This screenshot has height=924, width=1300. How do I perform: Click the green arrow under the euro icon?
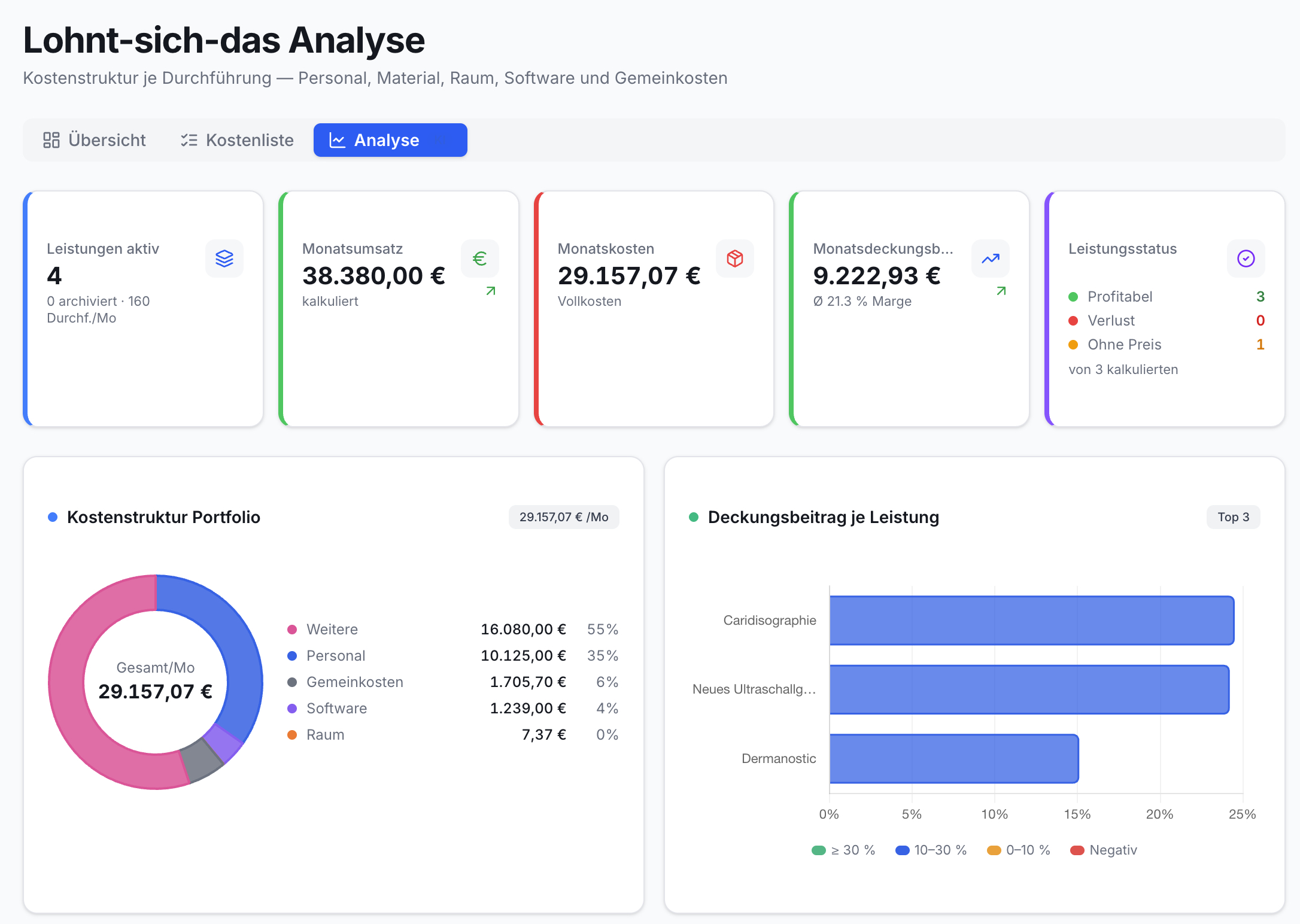pos(491,291)
